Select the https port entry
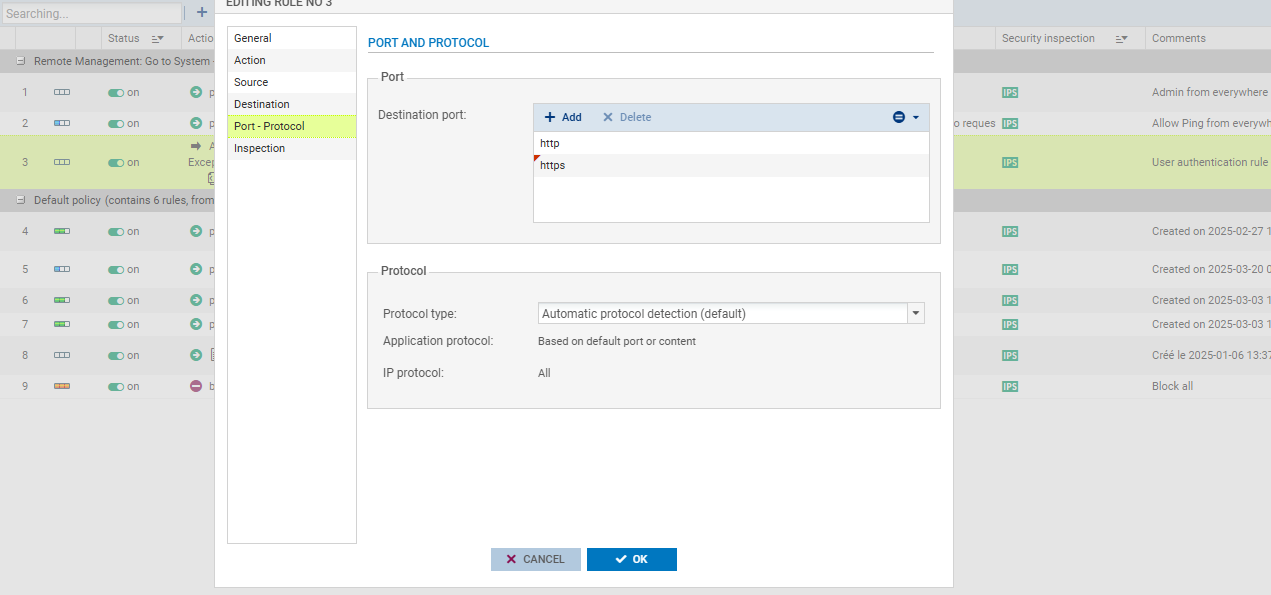1271x595 pixels. pyautogui.click(x=553, y=166)
